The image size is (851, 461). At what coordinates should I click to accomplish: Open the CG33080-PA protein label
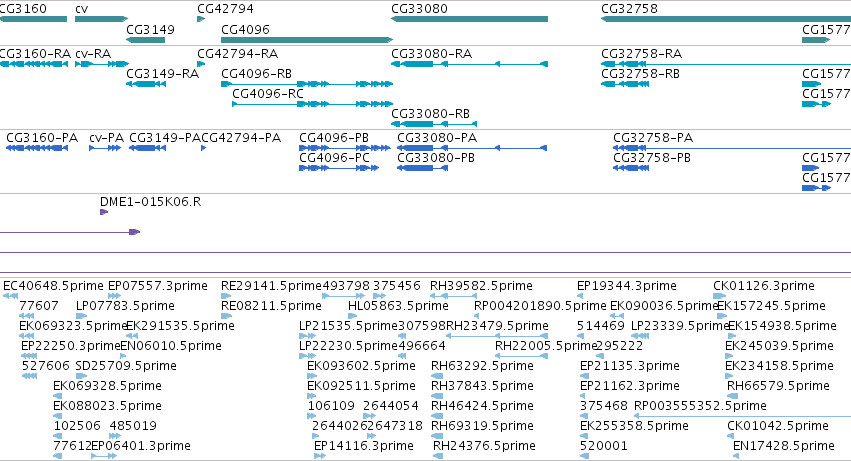(x=437, y=138)
